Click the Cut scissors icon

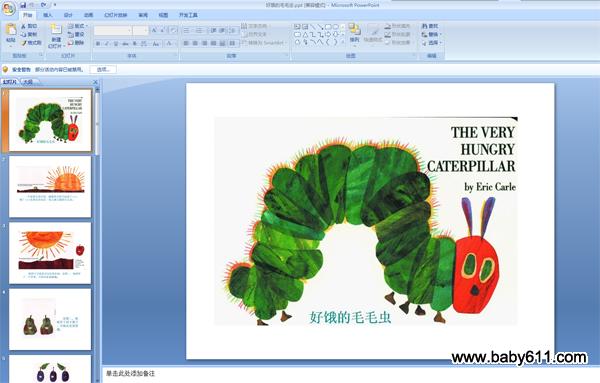[x=24, y=26]
